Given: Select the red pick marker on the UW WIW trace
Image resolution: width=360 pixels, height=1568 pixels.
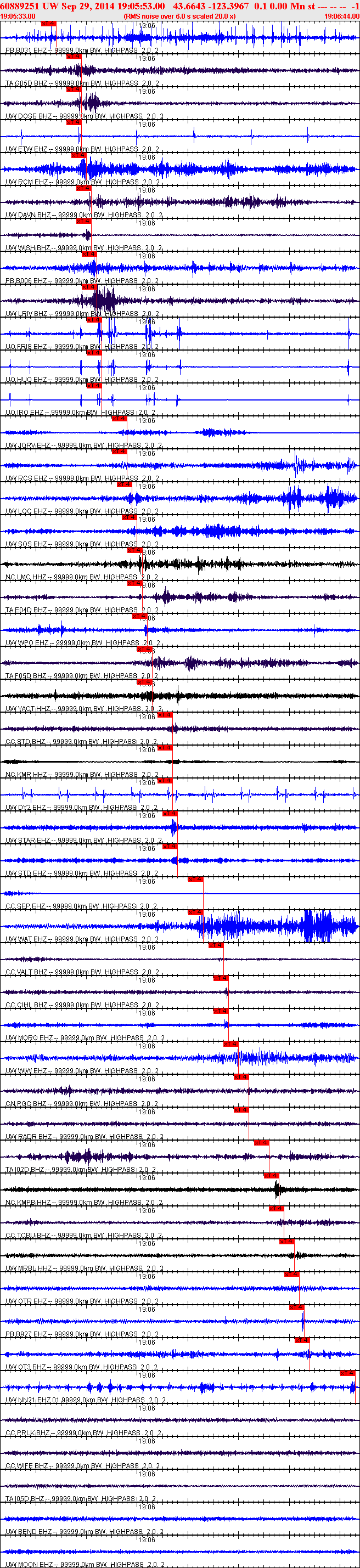Looking at the screenshot, I should 231,1044.
